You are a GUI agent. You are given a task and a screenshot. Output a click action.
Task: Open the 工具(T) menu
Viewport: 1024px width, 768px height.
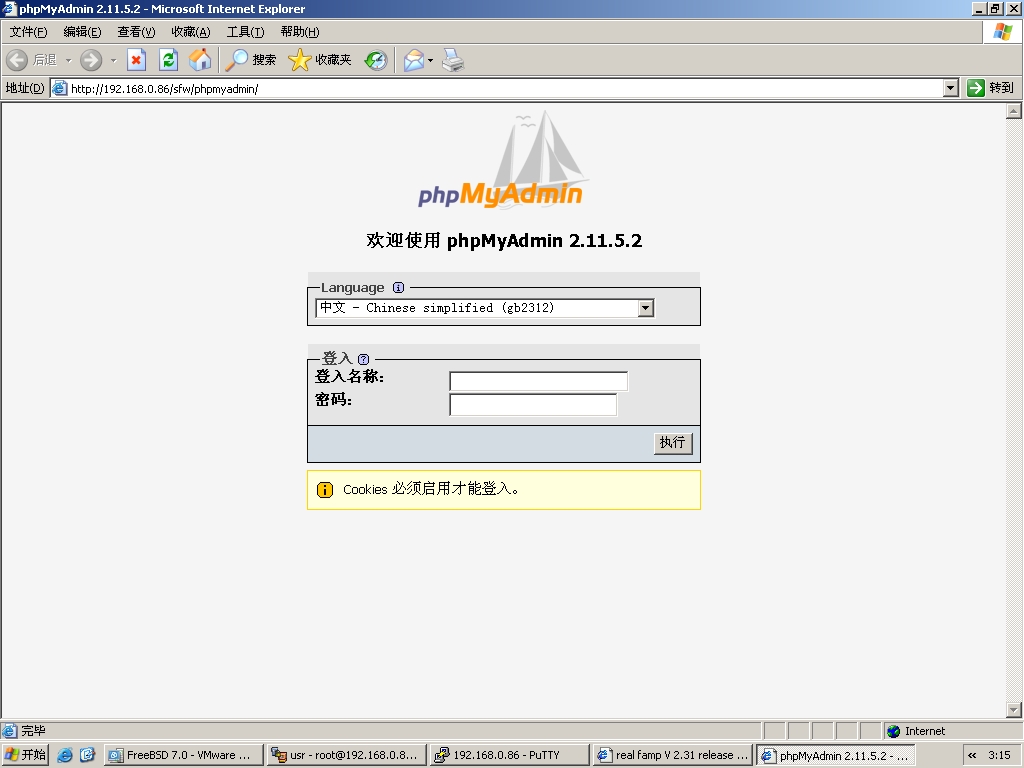245,32
